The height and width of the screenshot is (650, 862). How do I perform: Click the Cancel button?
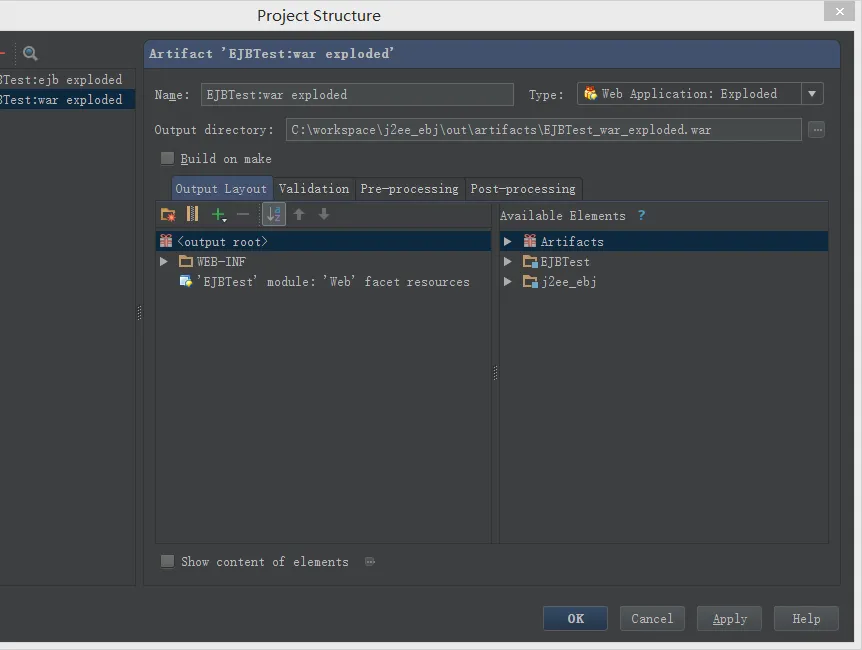pos(652,618)
